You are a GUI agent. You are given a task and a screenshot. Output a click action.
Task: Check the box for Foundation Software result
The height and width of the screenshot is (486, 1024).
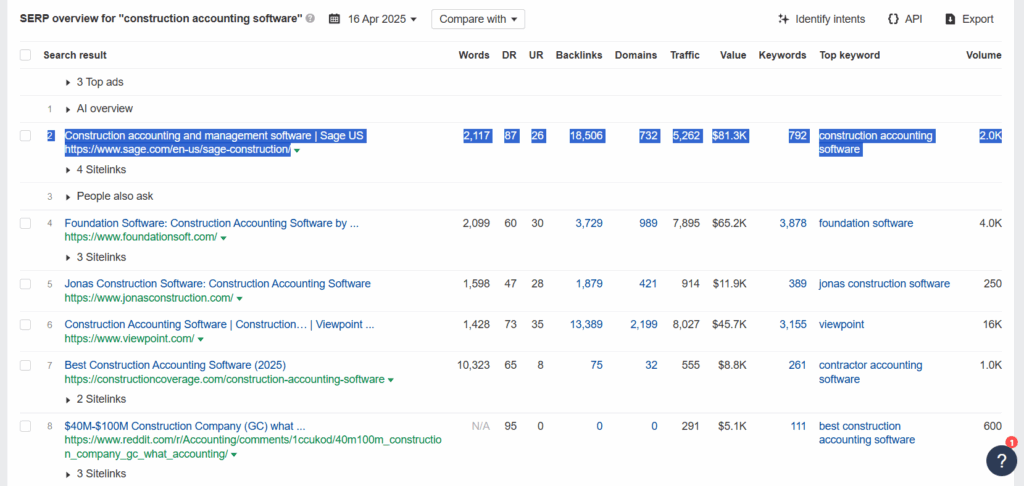[25, 223]
